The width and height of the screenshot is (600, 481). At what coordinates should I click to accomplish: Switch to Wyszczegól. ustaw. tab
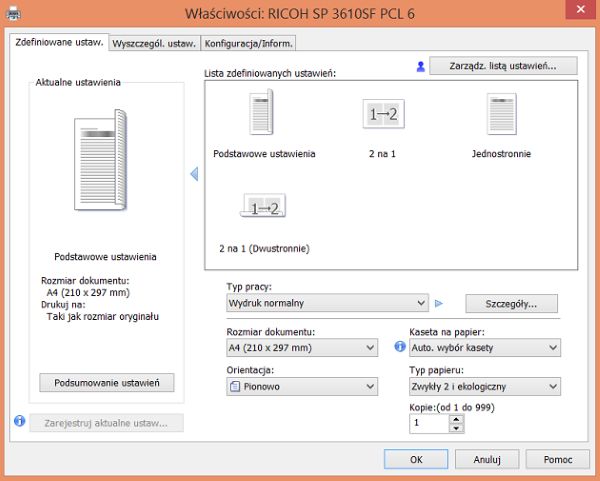click(154, 44)
